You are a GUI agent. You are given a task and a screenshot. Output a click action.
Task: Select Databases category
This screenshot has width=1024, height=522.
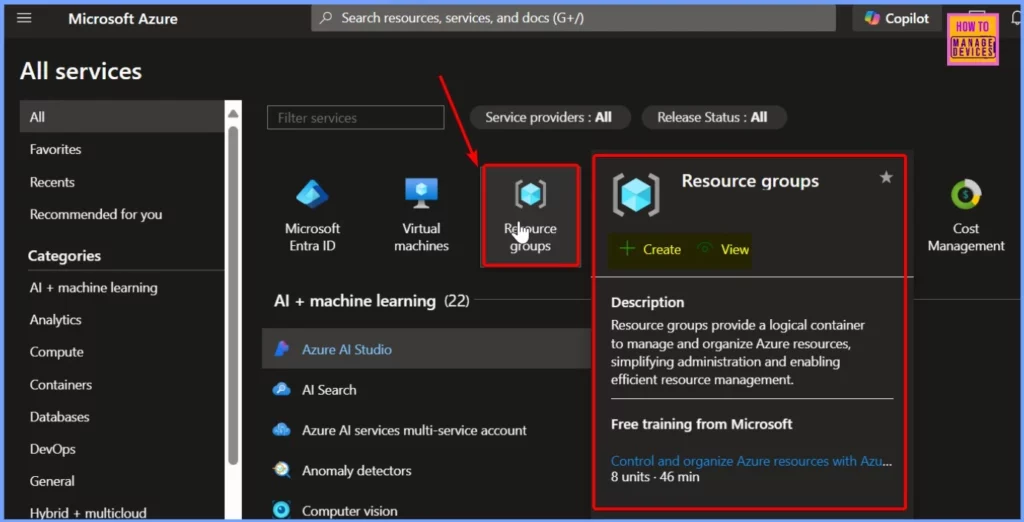tap(59, 417)
